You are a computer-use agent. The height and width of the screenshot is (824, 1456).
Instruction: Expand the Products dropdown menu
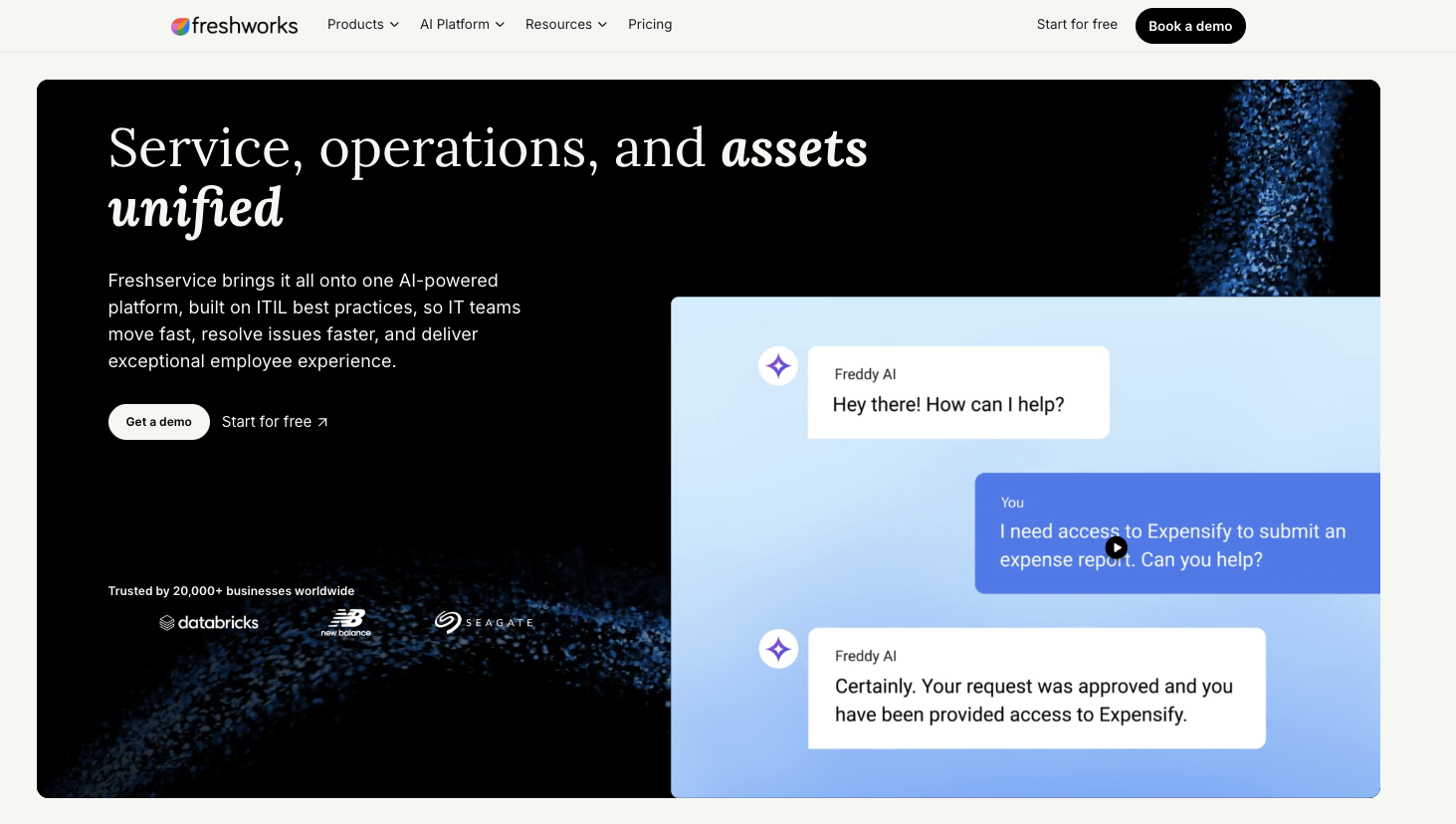coord(363,24)
